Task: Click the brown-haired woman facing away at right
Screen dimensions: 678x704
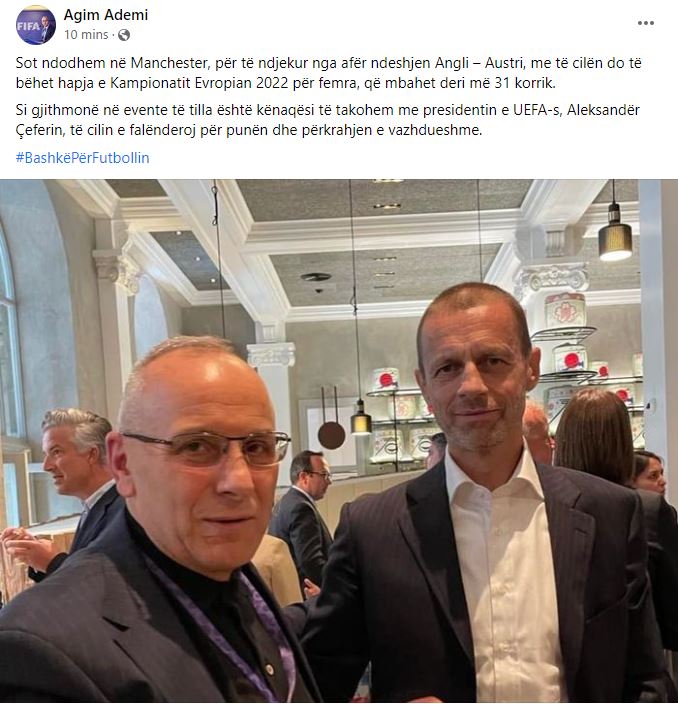Action: [x=595, y=440]
